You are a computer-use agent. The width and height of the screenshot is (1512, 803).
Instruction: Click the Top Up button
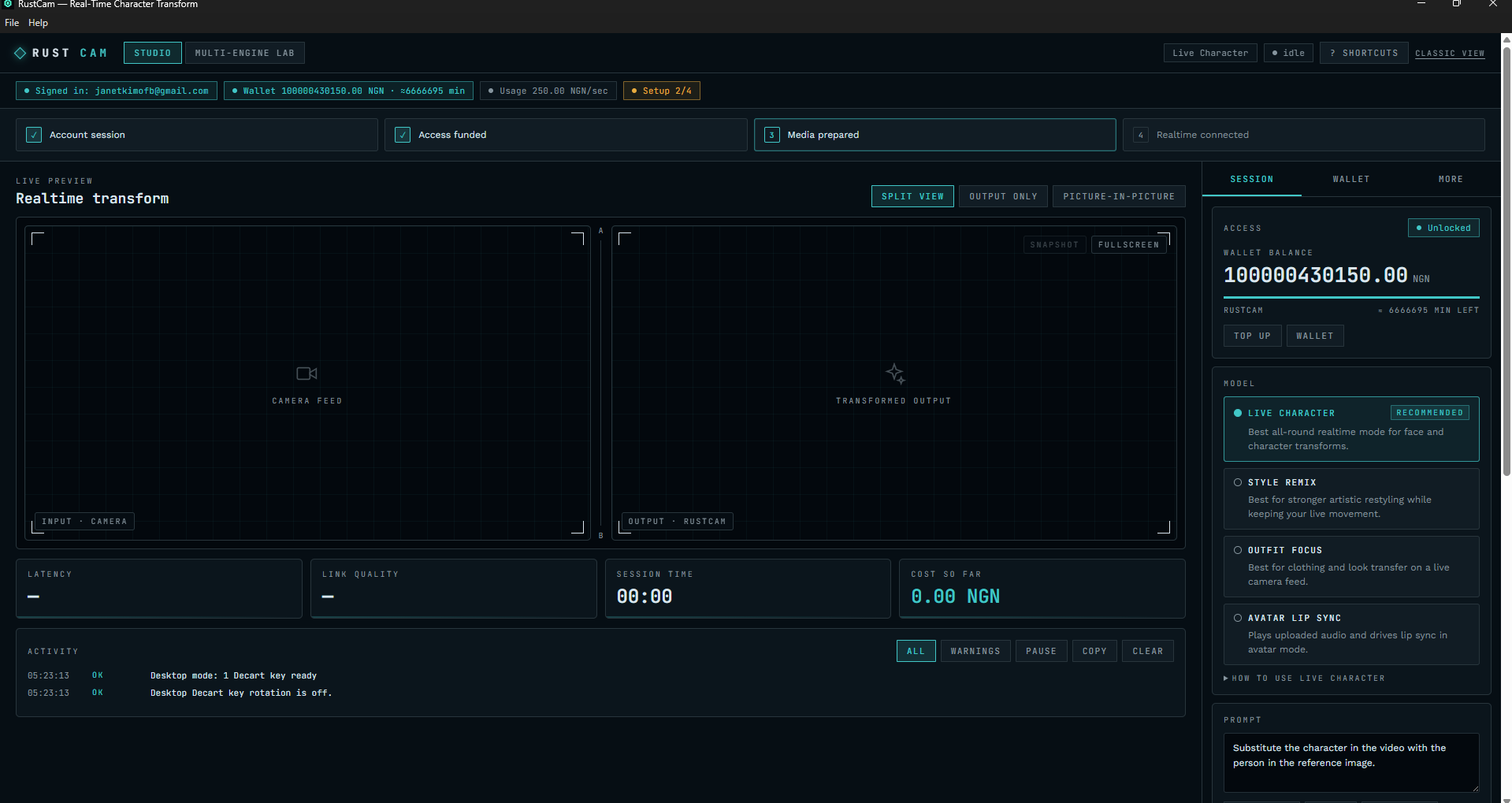(1252, 336)
